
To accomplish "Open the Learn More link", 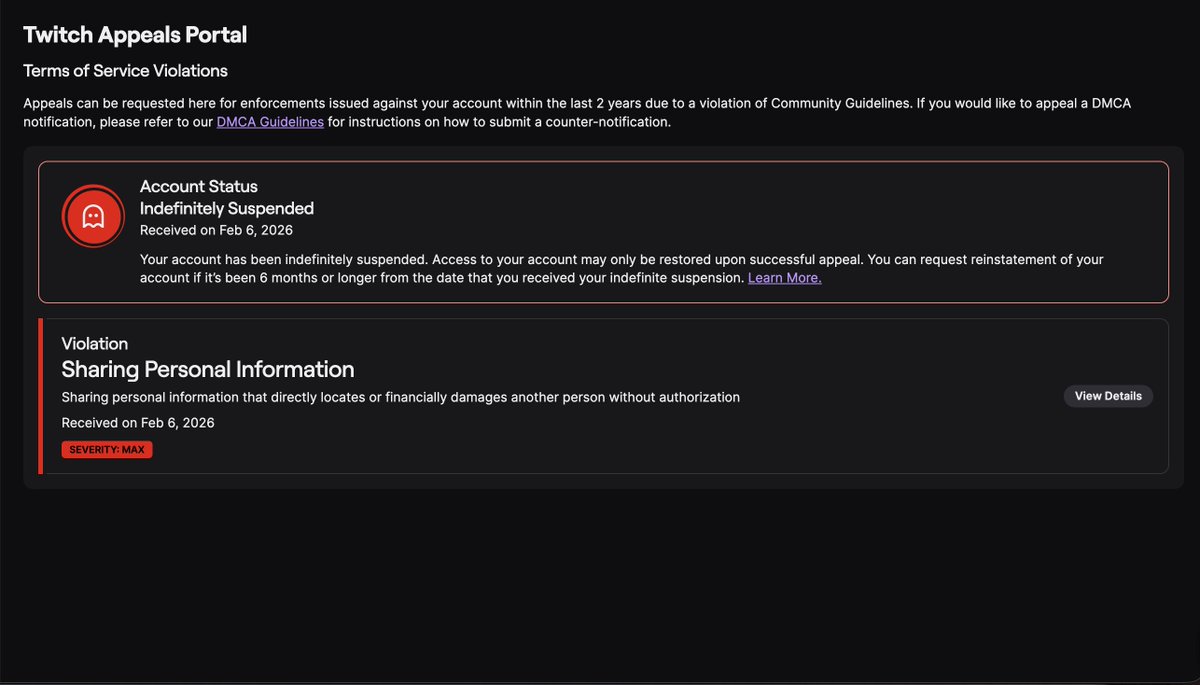I will click(x=785, y=277).
